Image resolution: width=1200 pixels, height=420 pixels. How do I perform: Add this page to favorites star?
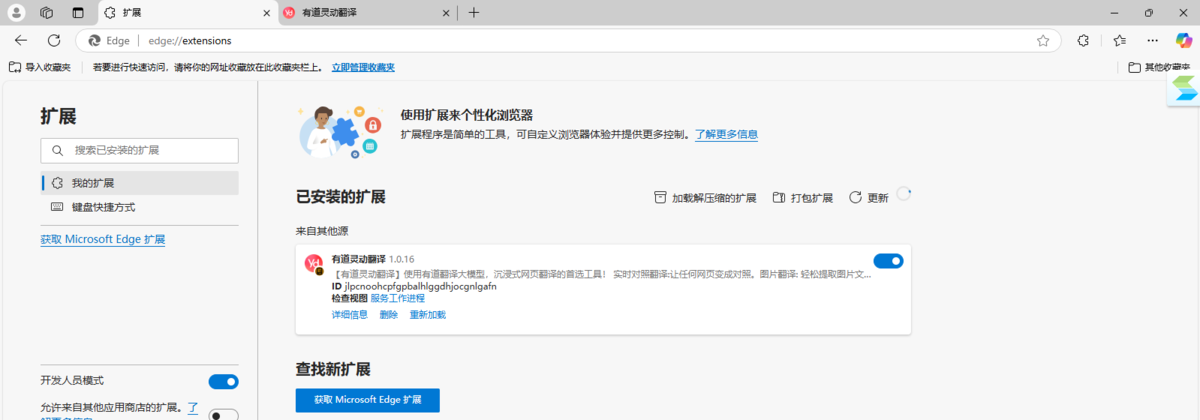[x=1043, y=41]
